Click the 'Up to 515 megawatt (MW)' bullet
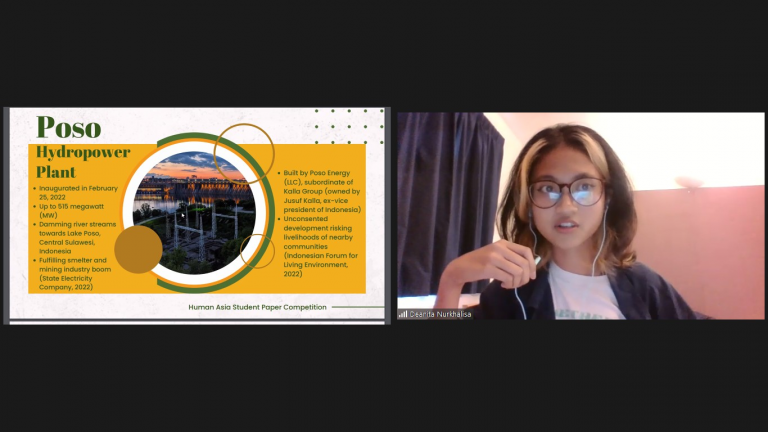Image resolution: width=768 pixels, height=432 pixels. [x=76, y=211]
